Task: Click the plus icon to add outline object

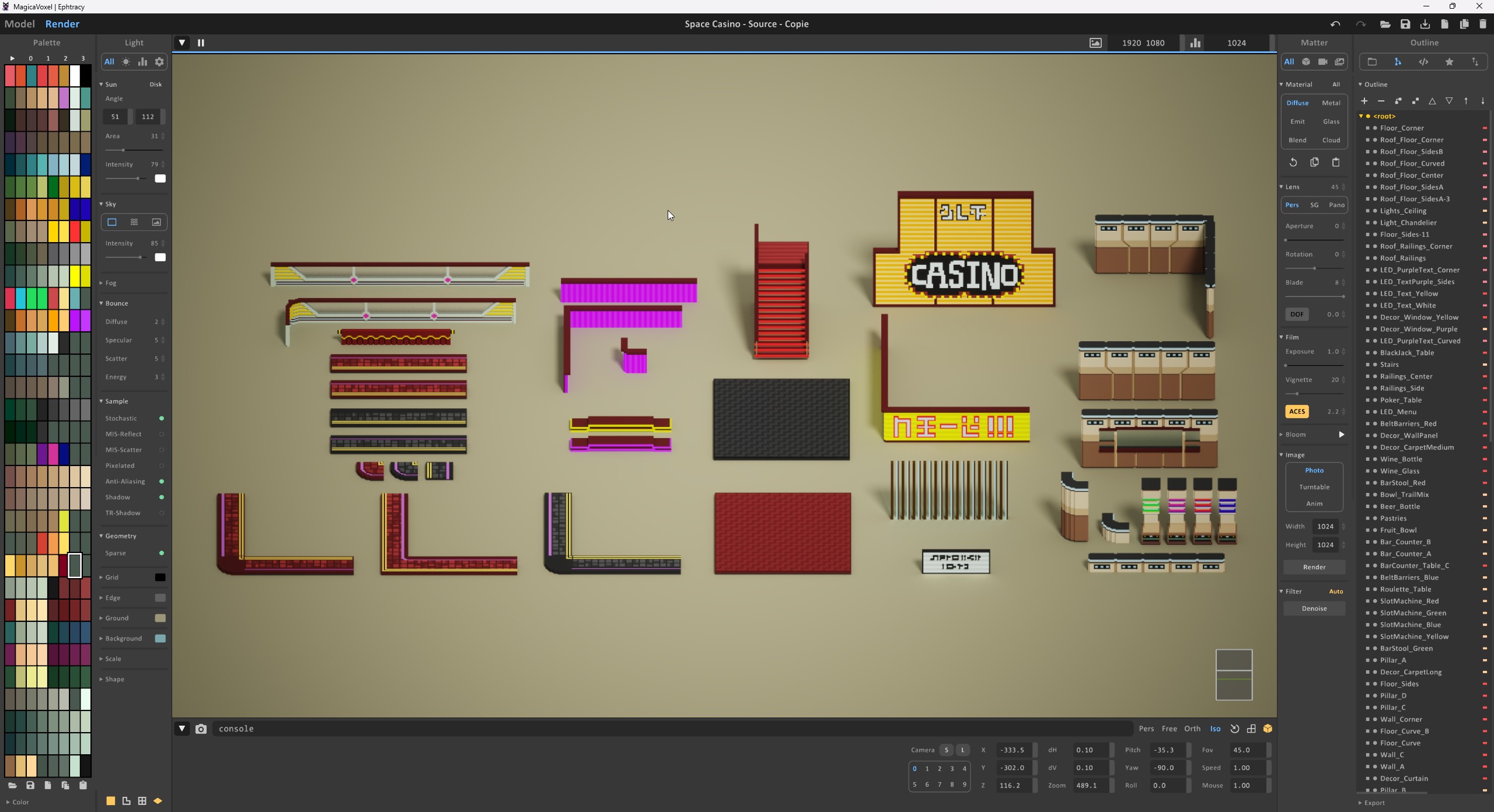Action: [x=1364, y=101]
